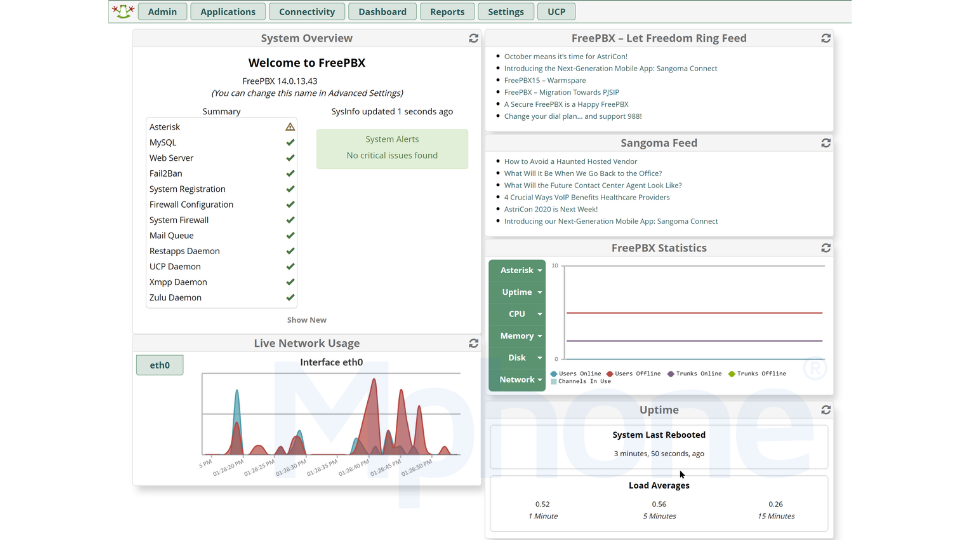
Task: Expand the Uptime statistics dropdown
Action: tap(517, 292)
